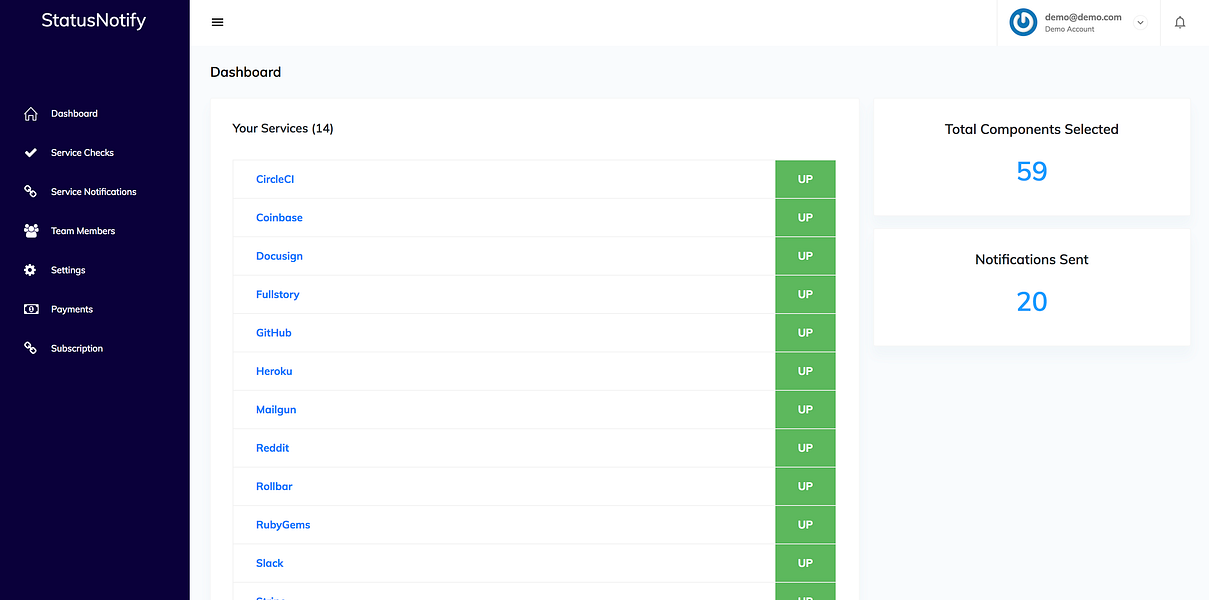The image size is (1209, 600).
Task: Expand the demo@demo.com account dropdown
Action: [x=1139, y=21]
